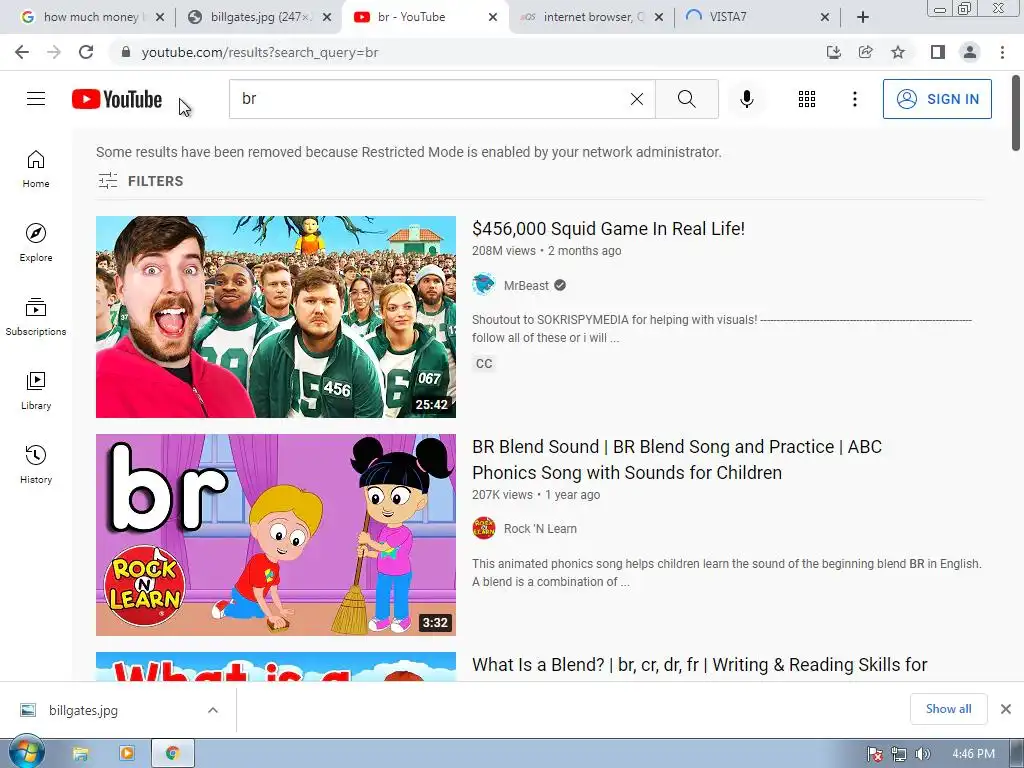Close the VISTA7 tab
Viewport: 1024px width, 768px height.
click(x=825, y=17)
